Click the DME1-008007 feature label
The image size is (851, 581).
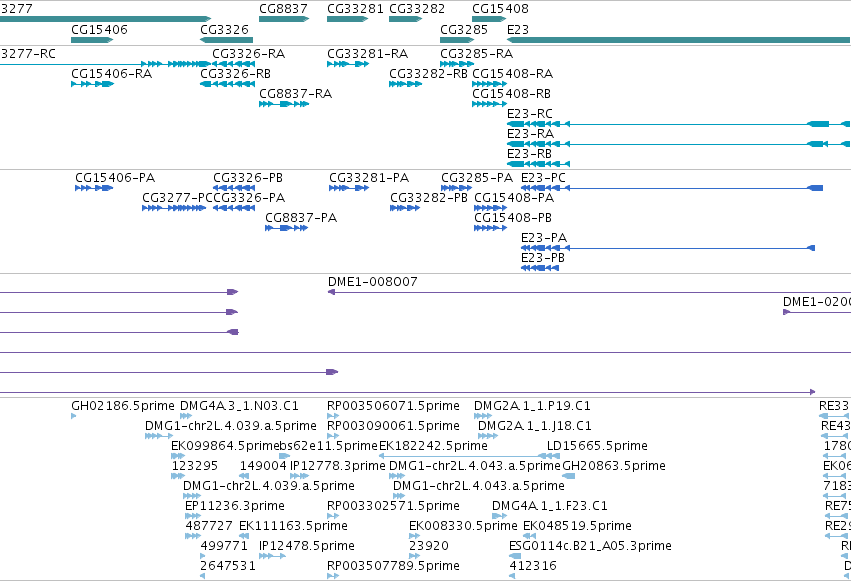(372, 282)
